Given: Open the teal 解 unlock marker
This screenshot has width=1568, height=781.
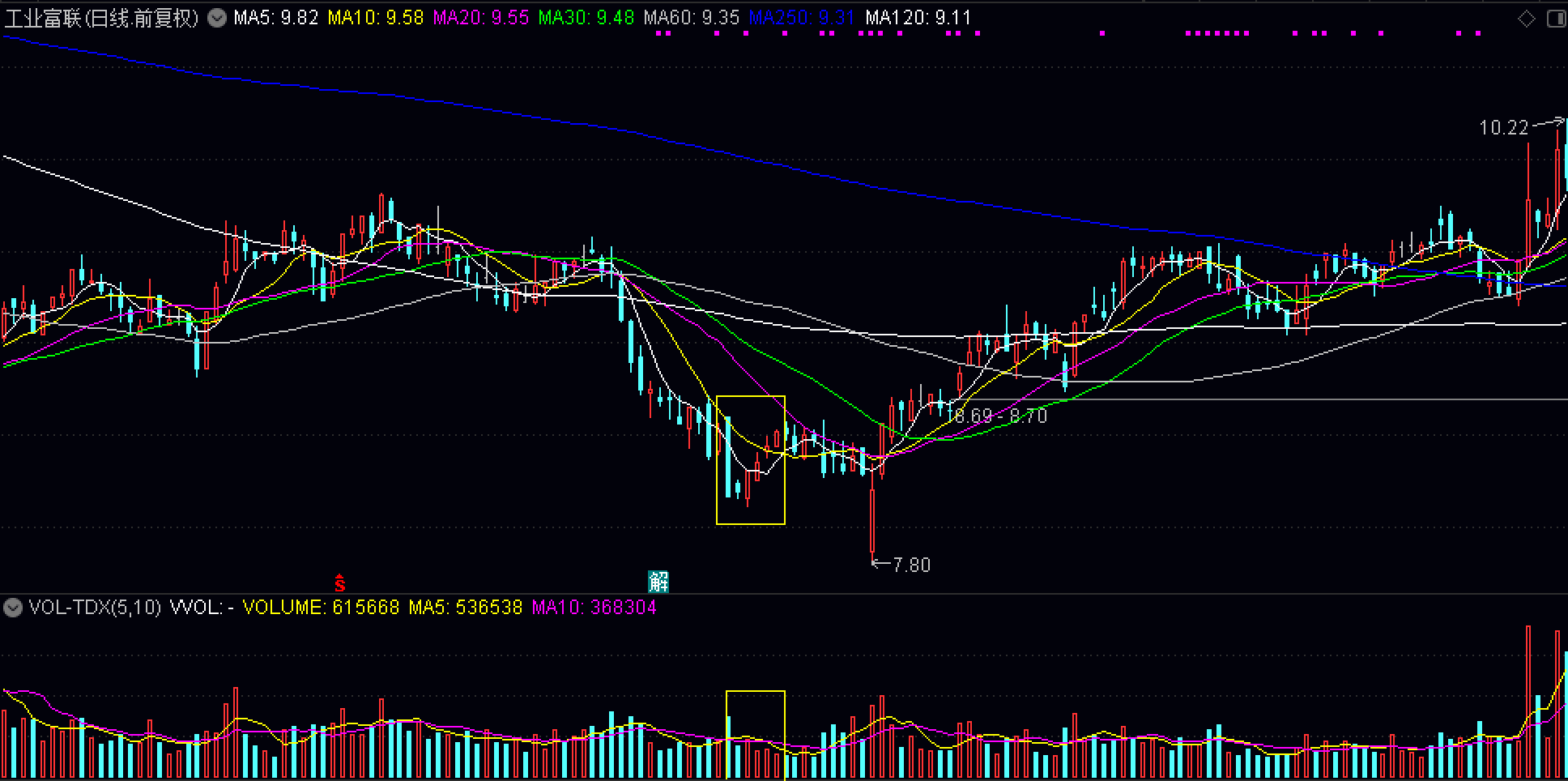Looking at the screenshot, I should tap(658, 581).
